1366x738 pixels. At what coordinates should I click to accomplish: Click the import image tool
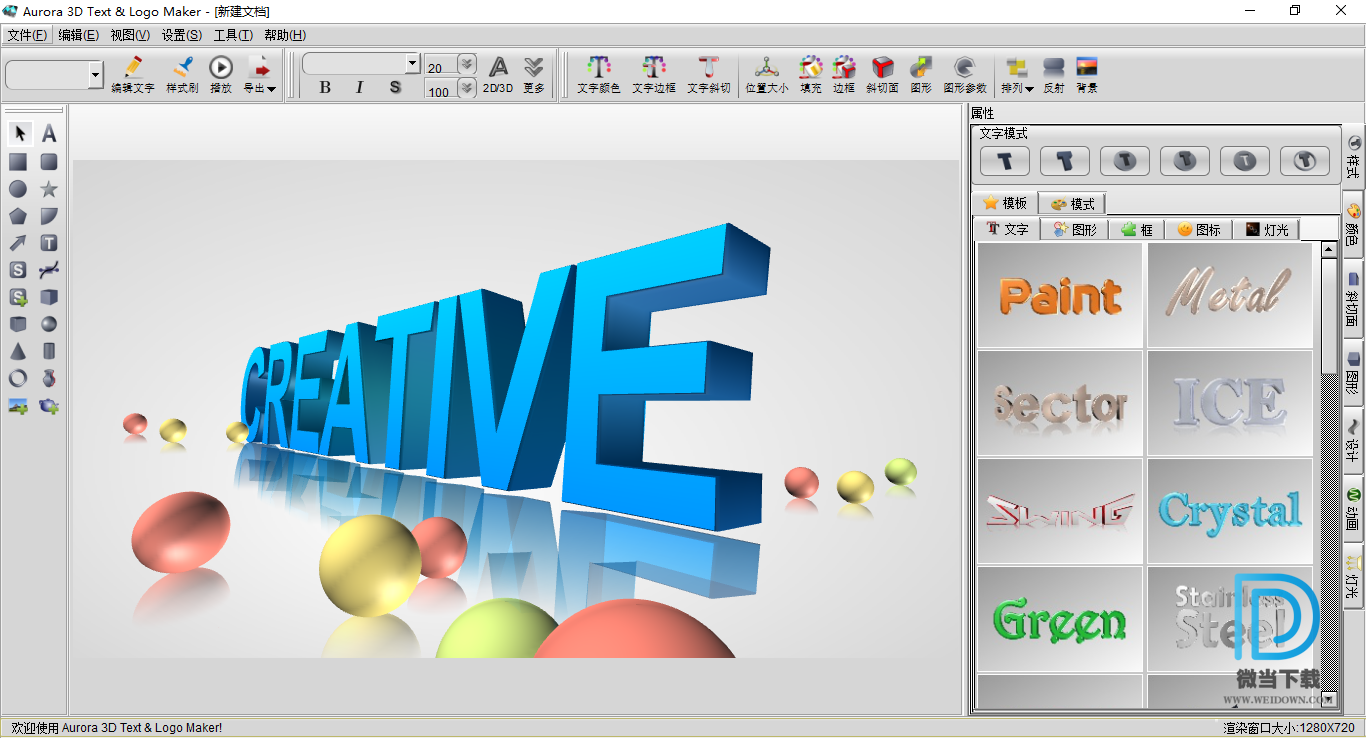[x=18, y=406]
